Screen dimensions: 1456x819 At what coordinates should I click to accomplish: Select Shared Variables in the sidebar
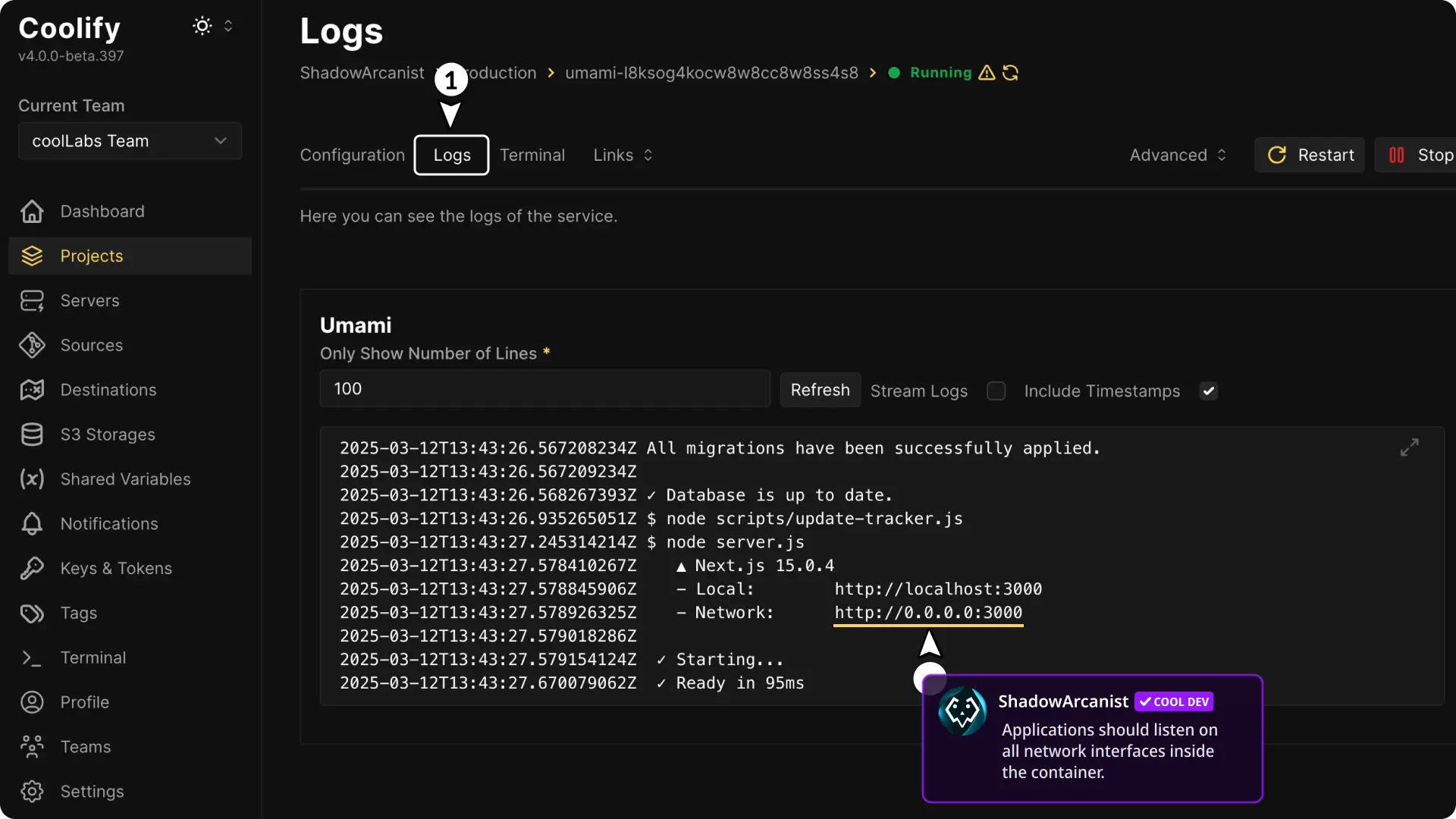point(124,479)
